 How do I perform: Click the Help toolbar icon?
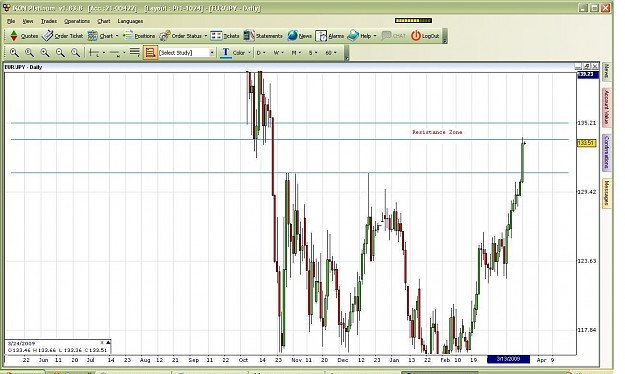click(353, 36)
